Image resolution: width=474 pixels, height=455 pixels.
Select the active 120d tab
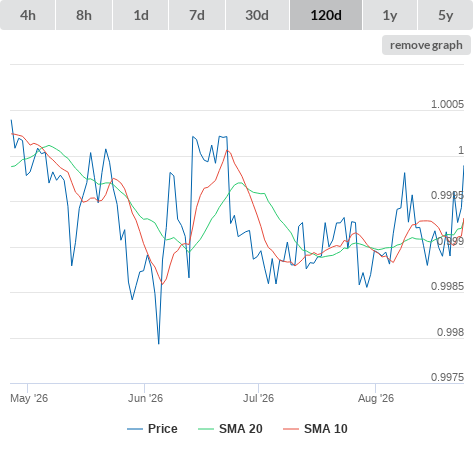(326, 15)
